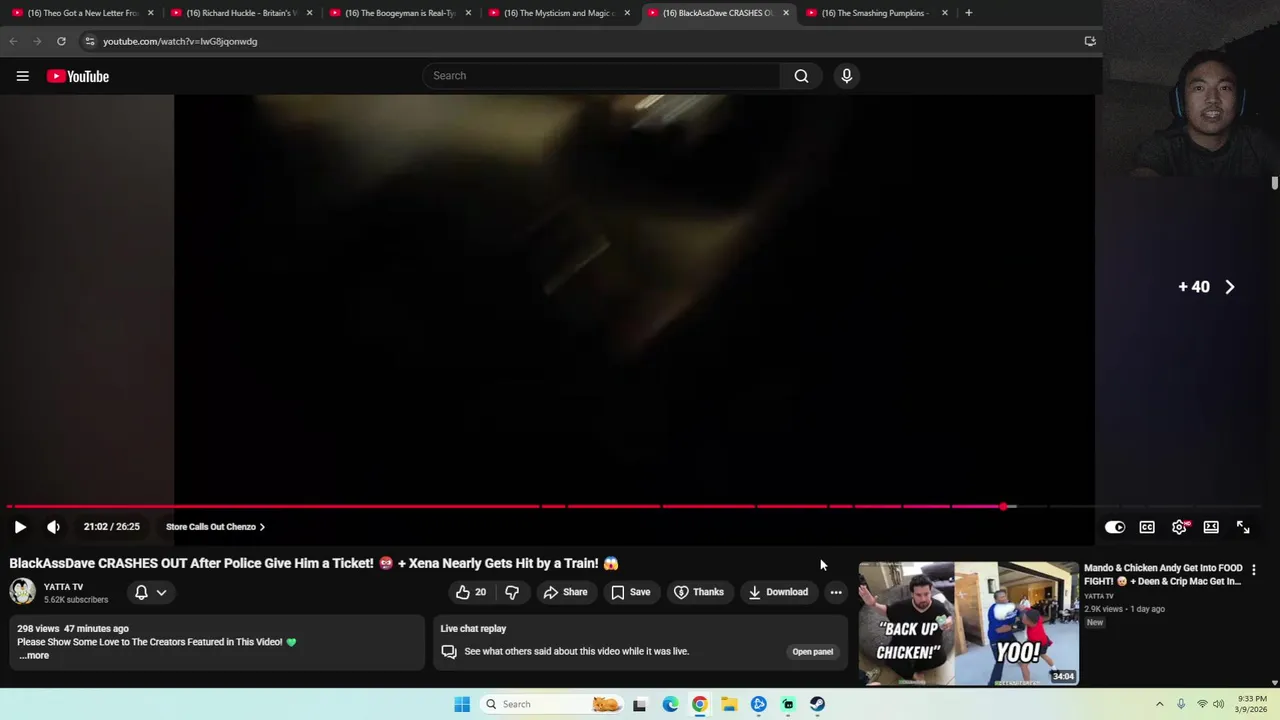Viewport: 1280px width, 720px height.
Task: Open Google Chrome taskbar icon
Action: tap(700, 704)
